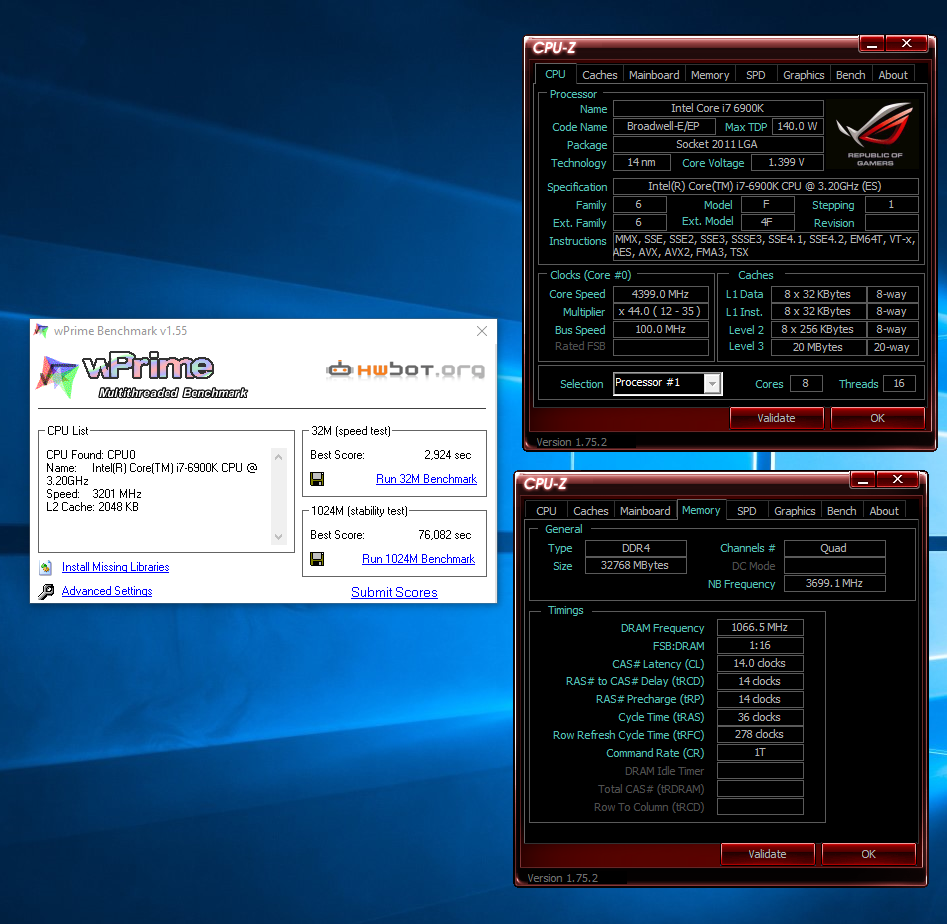Close the top CPU-Z window

tap(906, 43)
